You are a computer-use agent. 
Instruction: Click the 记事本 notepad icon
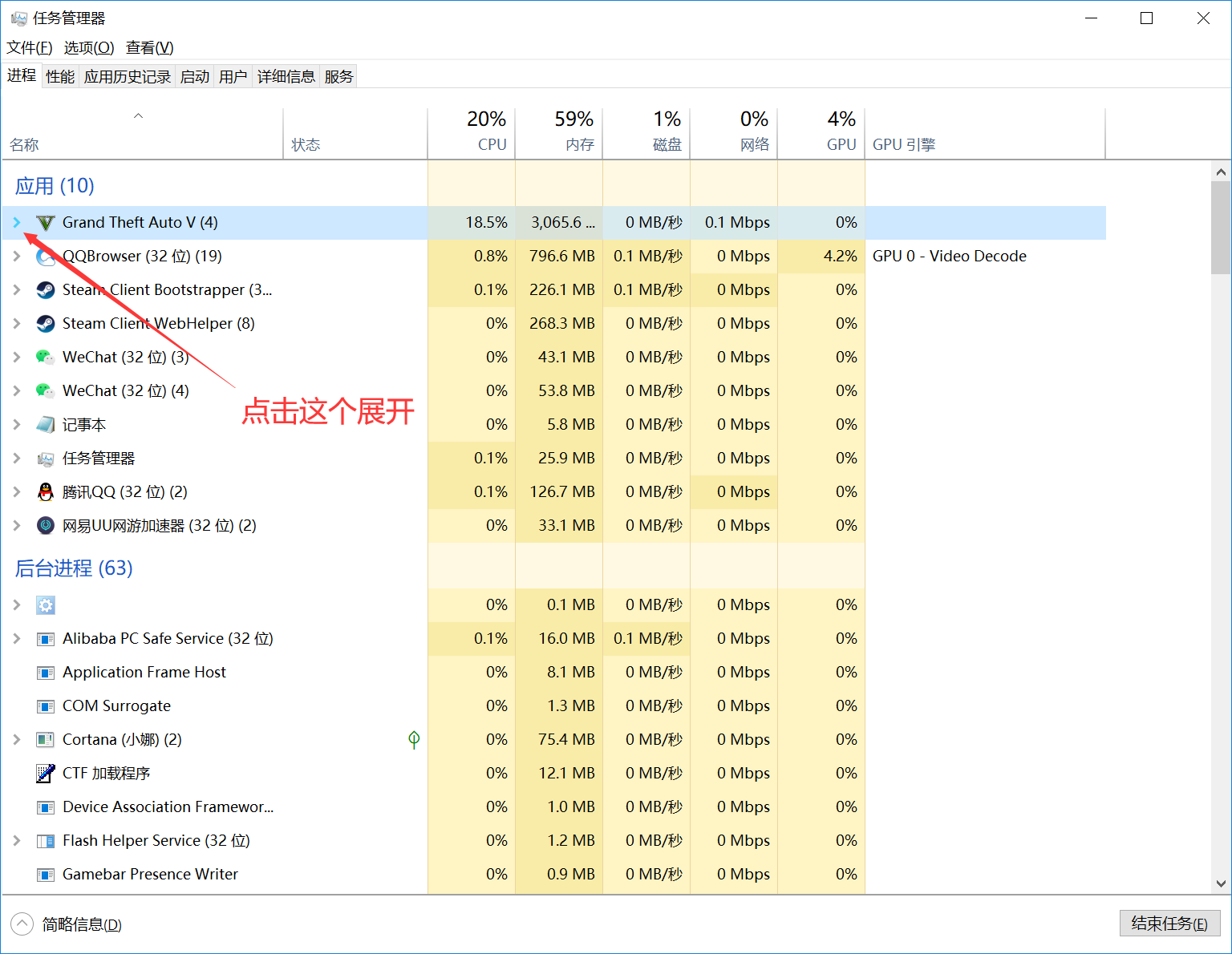point(46,425)
